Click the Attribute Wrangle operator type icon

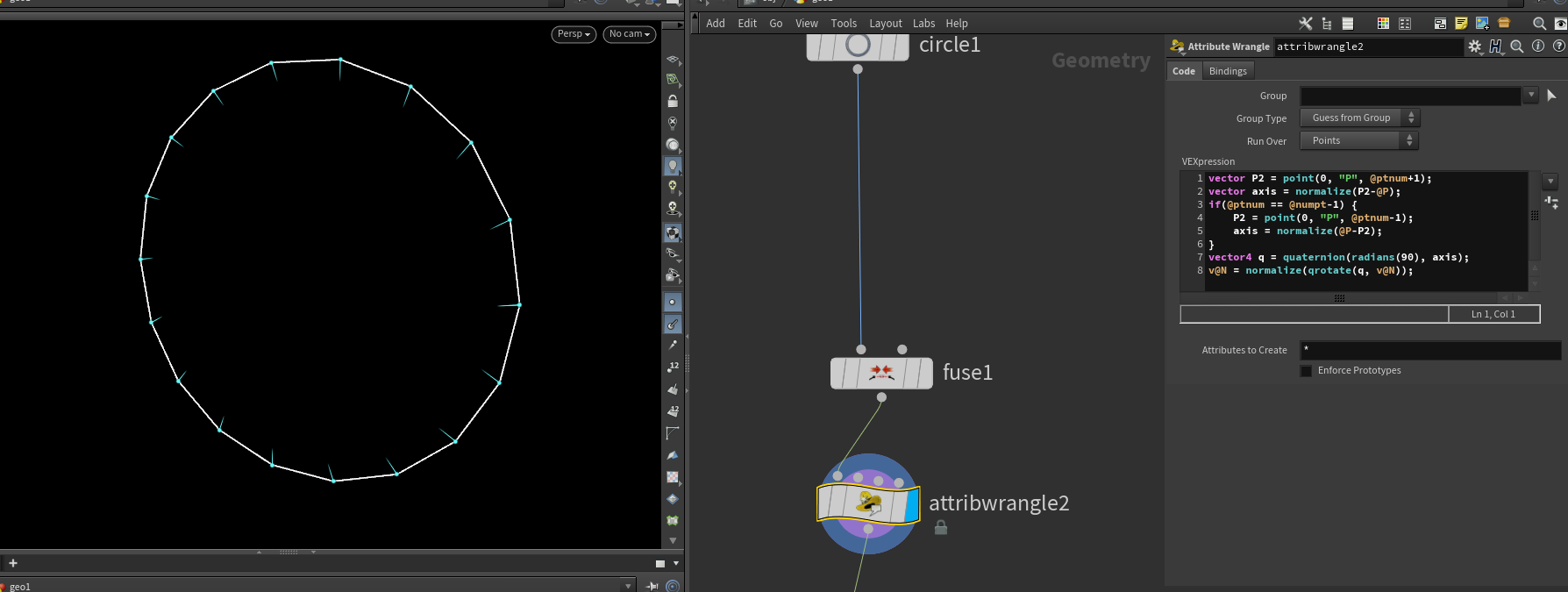[x=1178, y=46]
